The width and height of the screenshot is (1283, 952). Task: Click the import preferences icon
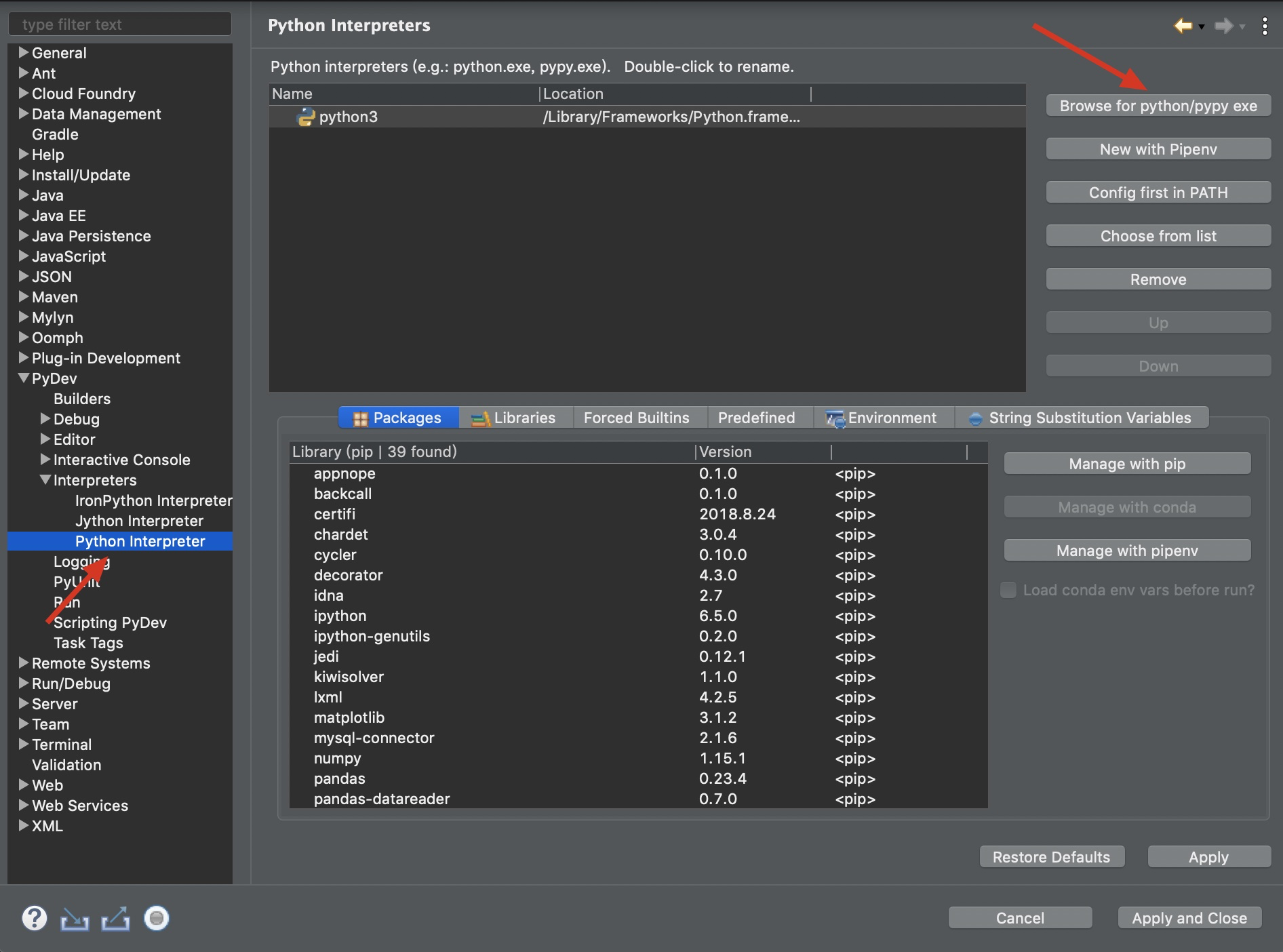pos(75,919)
